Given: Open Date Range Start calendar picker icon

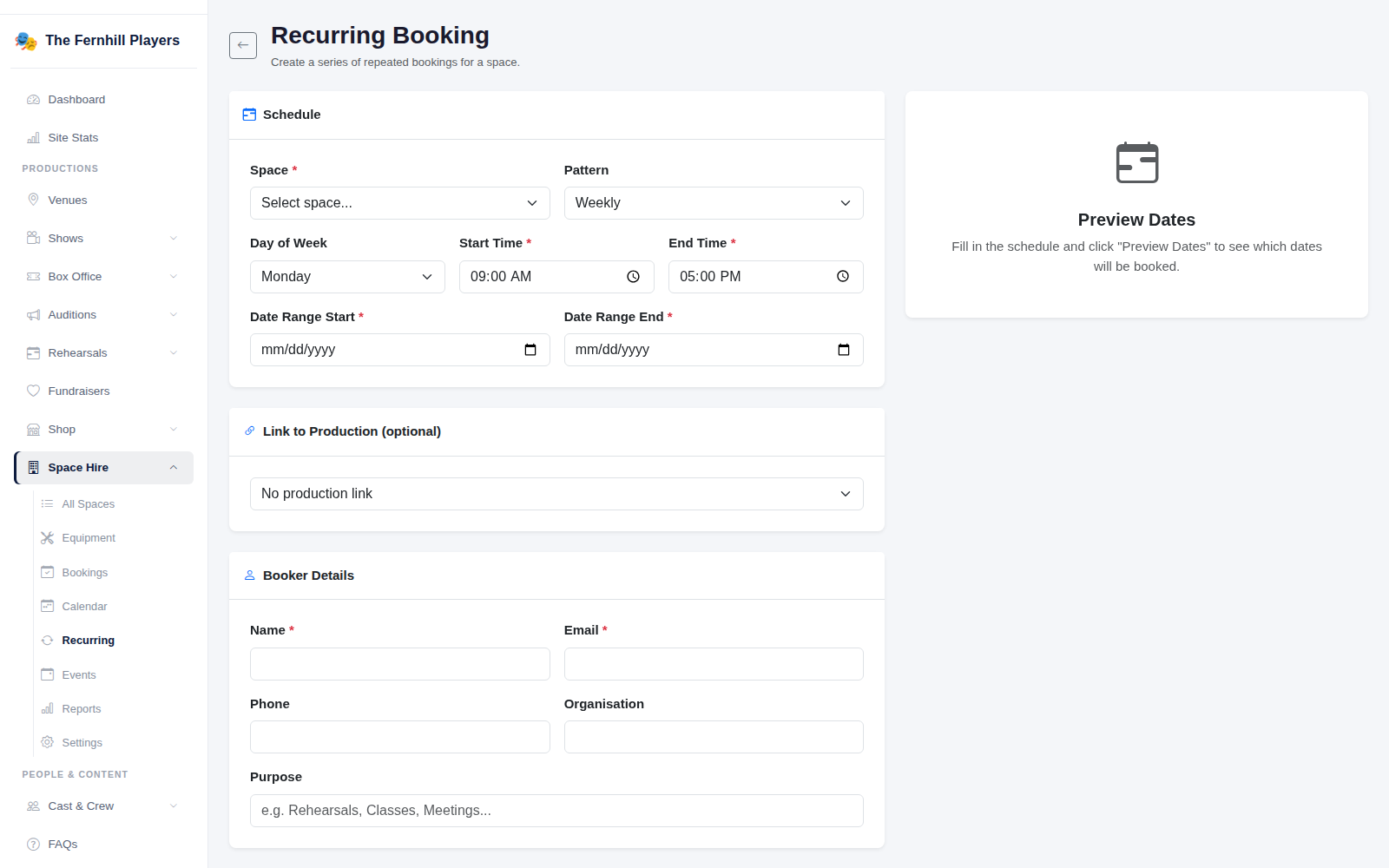Looking at the screenshot, I should pos(530,350).
